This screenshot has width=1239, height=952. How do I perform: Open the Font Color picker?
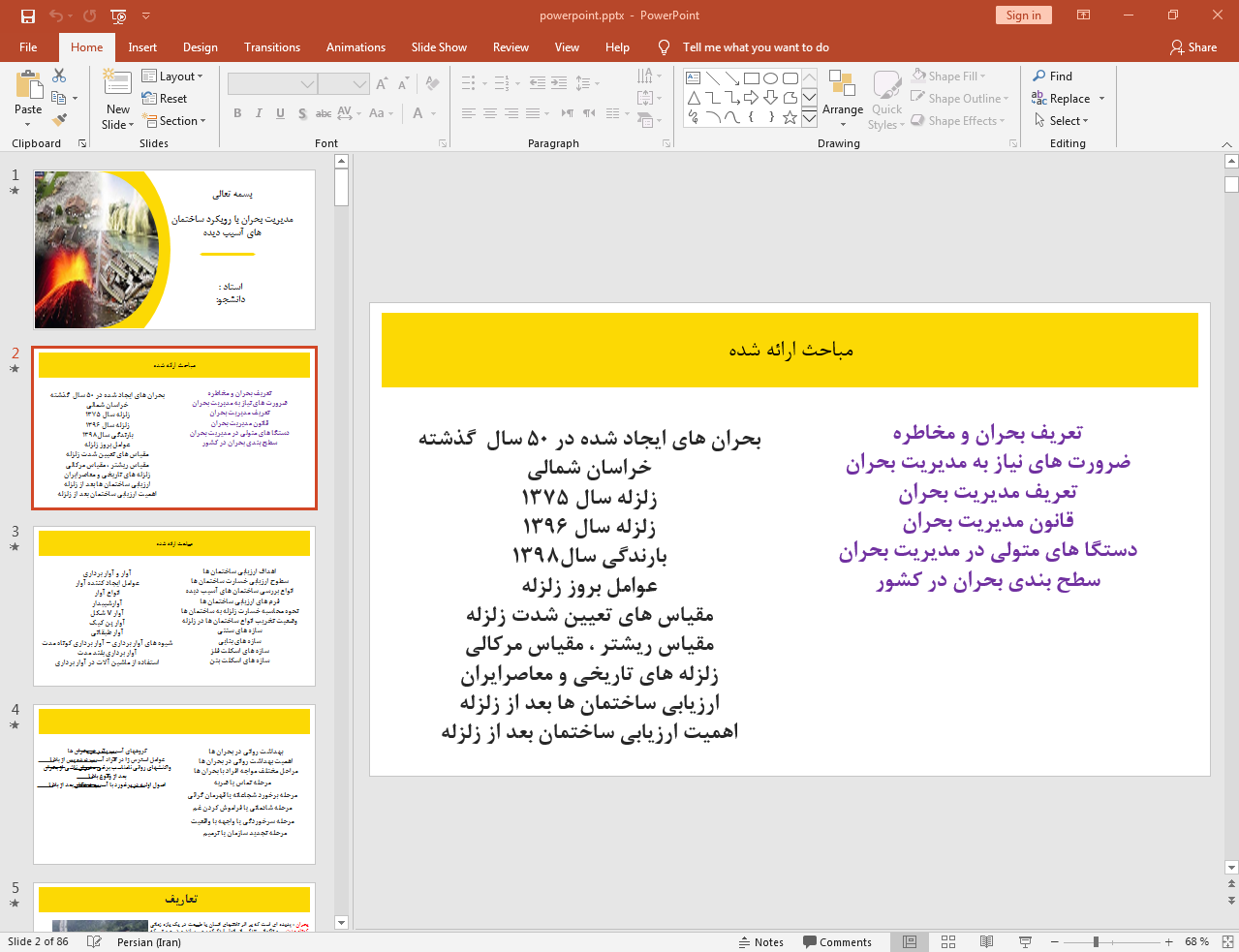424,113
